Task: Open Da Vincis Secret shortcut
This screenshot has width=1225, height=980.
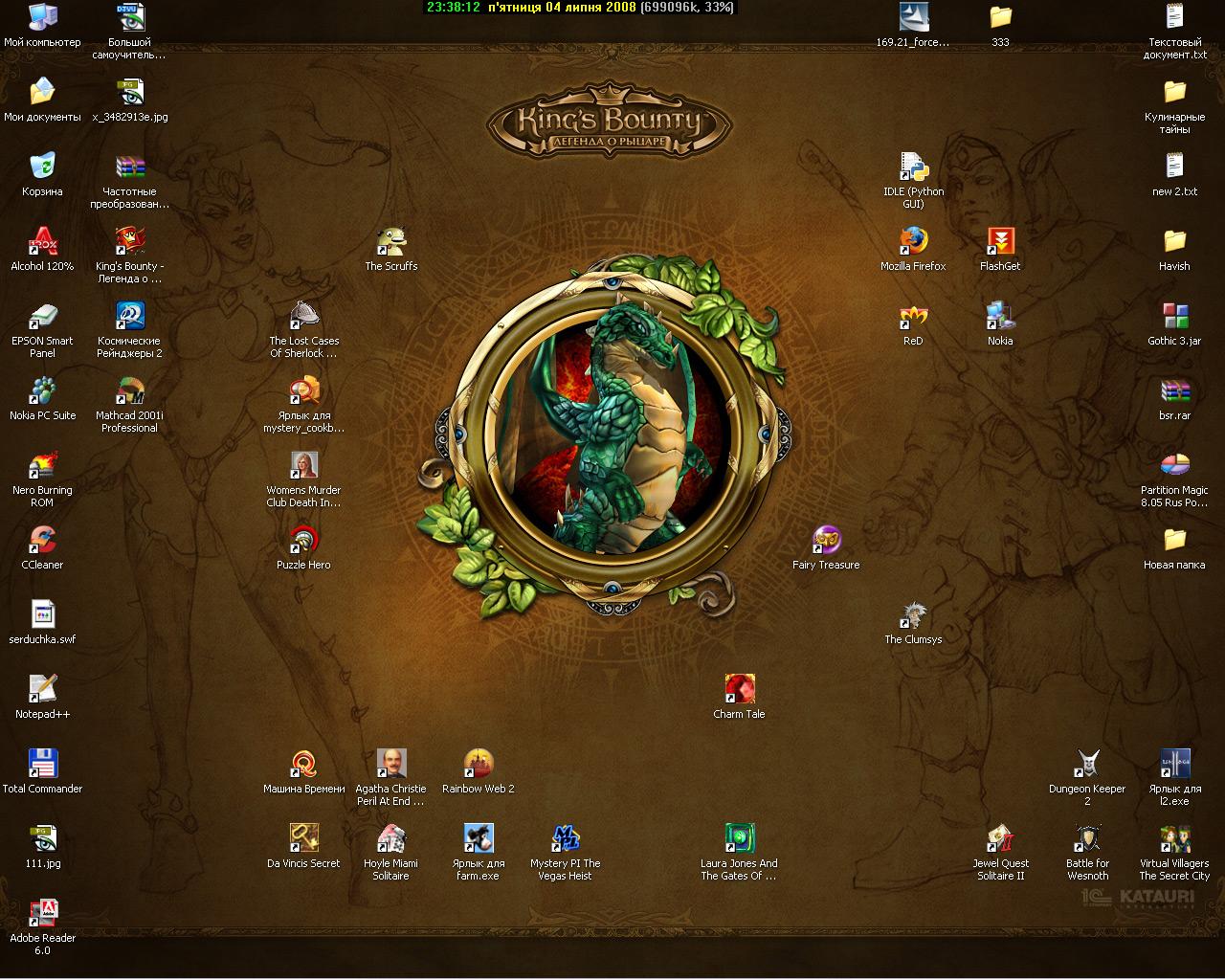Action: [x=303, y=837]
